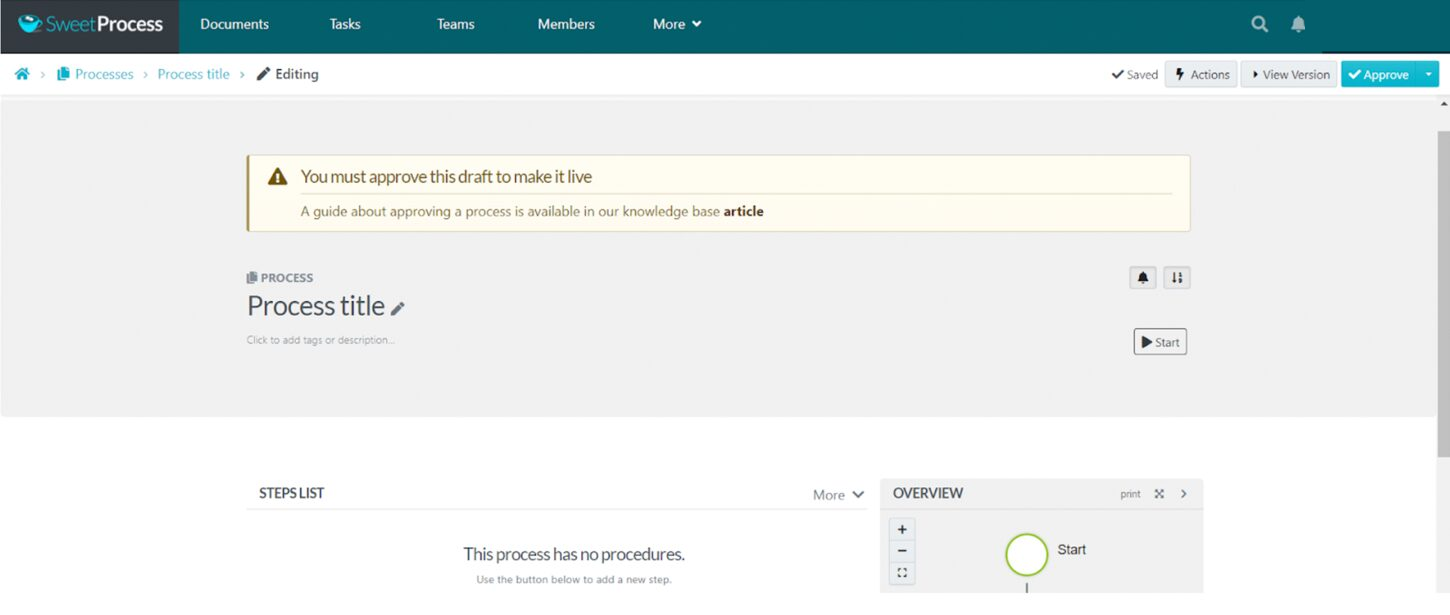The height and width of the screenshot is (615, 1450).
Task: Open the Actions button menu
Action: [x=1201, y=74]
